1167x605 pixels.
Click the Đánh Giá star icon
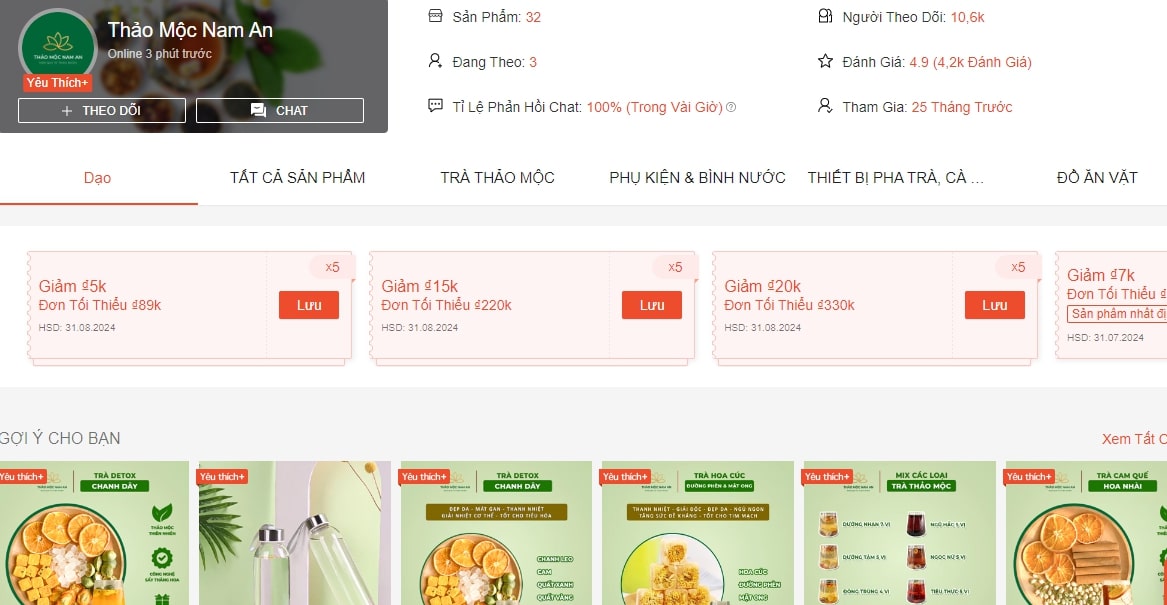click(825, 61)
